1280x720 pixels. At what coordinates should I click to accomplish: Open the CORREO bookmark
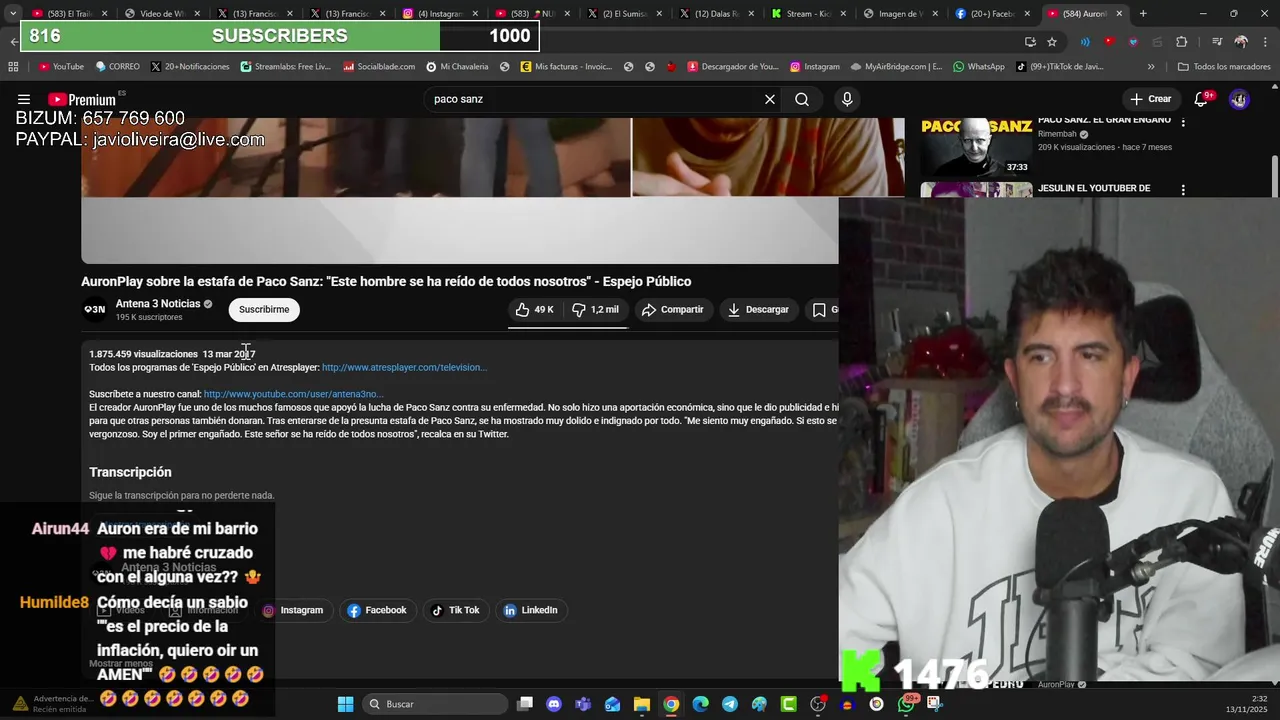click(117, 67)
